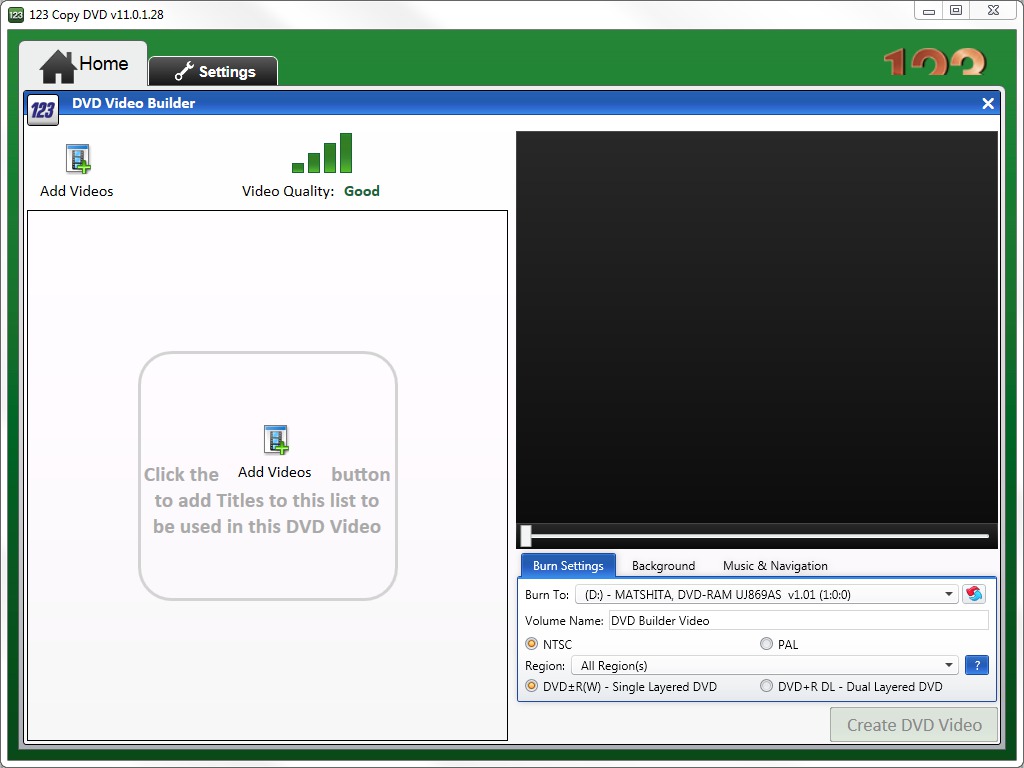Open region help with the question mark button

tap(976, 665)
